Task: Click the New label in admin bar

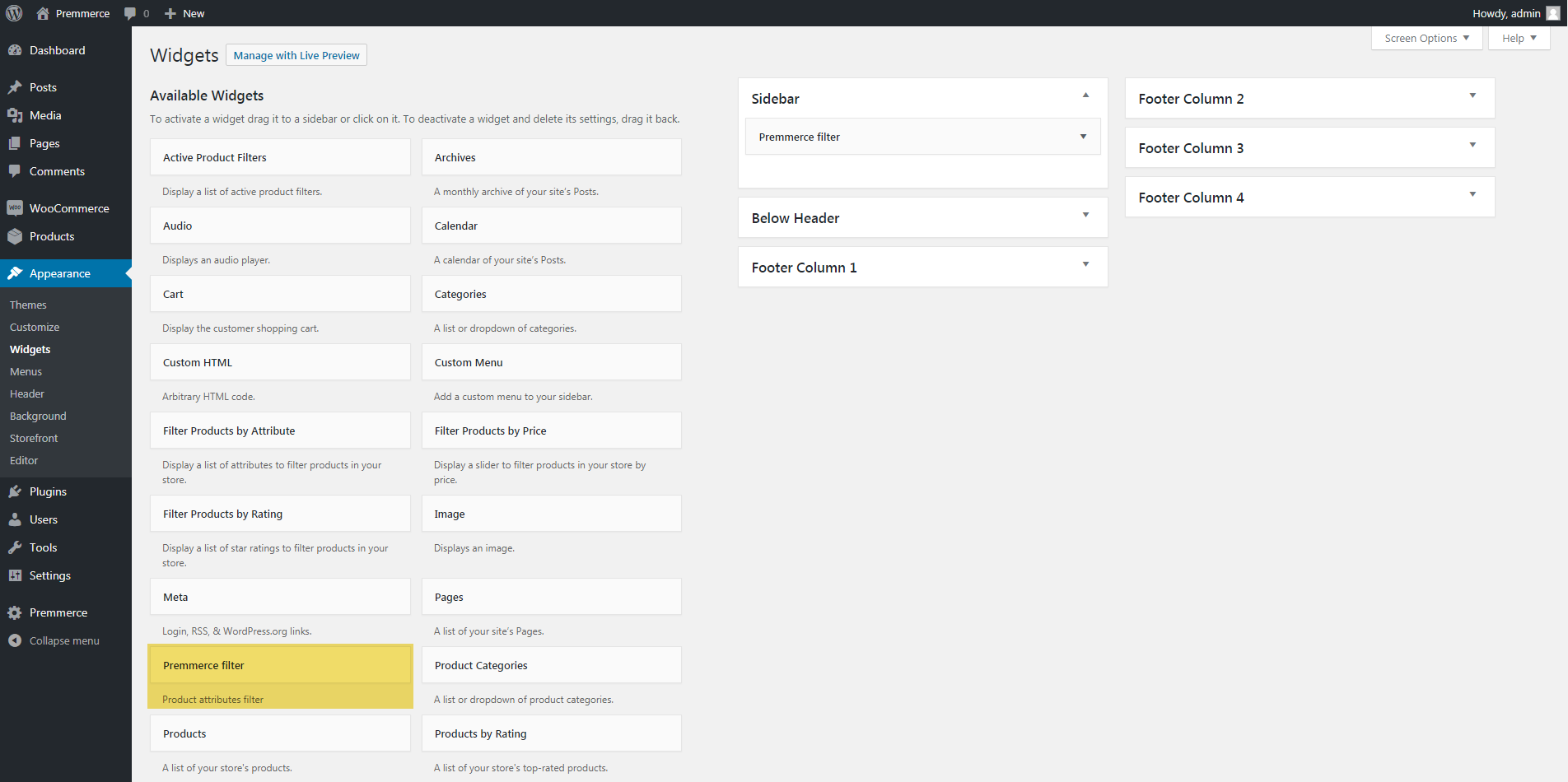Action: tap(194, 13)
